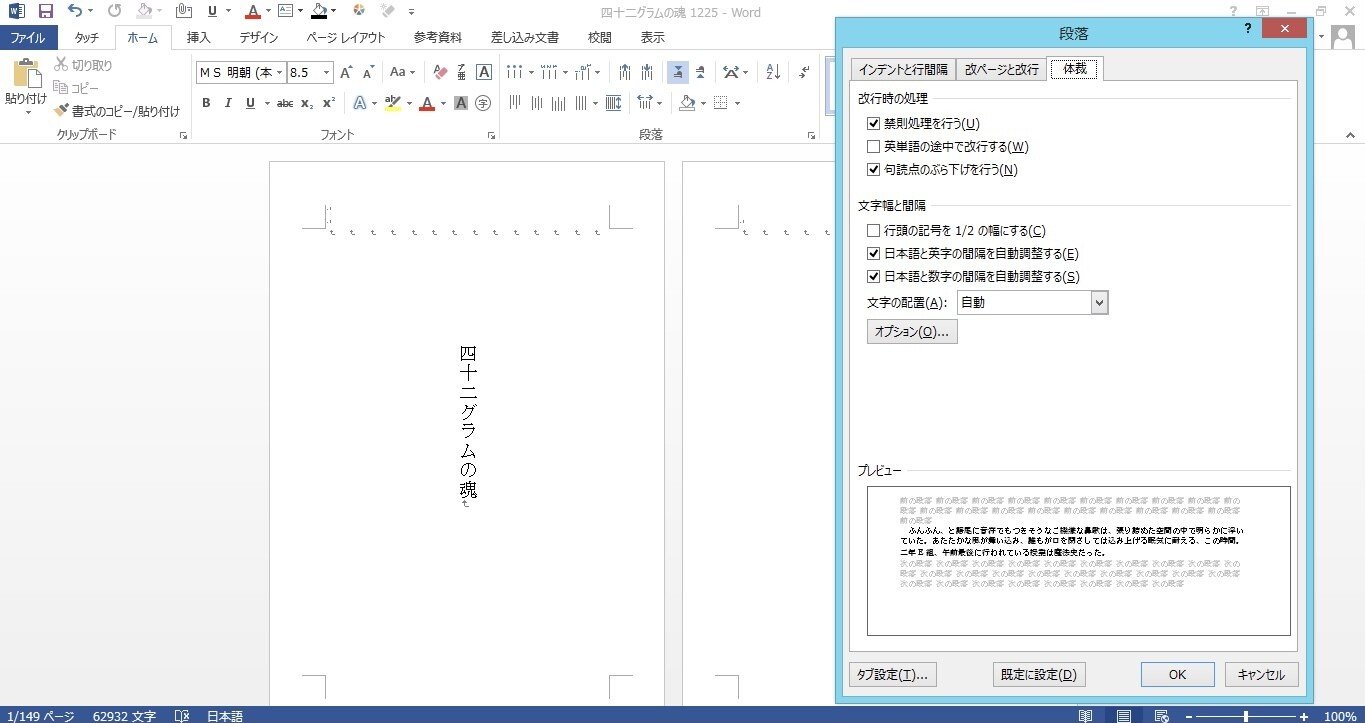
Task: Open the font name dropdown (ＭＳ 明朝)
Action: (278, 73)
